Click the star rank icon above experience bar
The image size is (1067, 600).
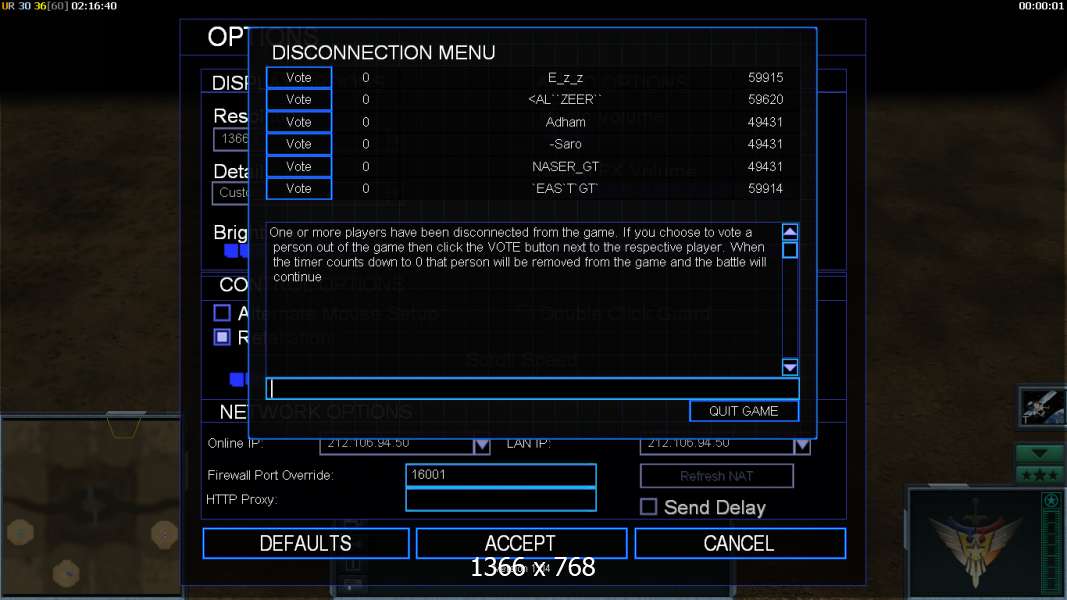pyautogui.click(x=1051, y=501)
